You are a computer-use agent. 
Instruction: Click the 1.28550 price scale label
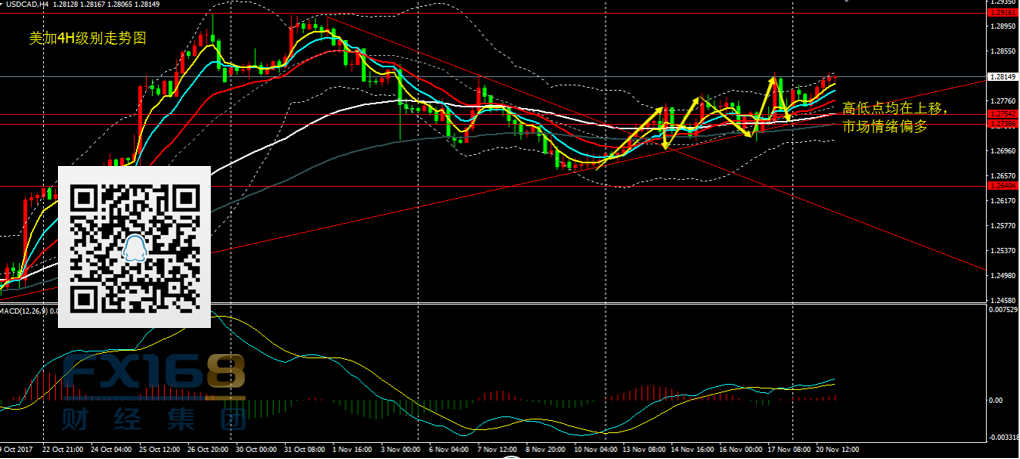pyautogui.click(x=1002, y=51)
